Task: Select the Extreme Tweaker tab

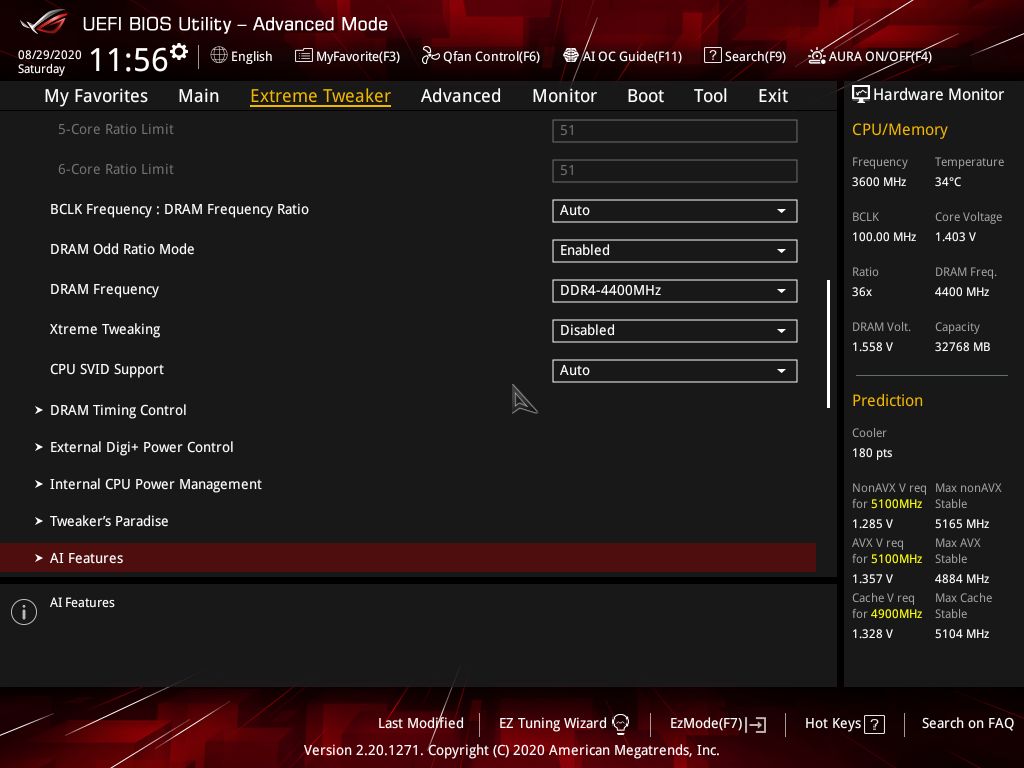Action: pos(321,96)
